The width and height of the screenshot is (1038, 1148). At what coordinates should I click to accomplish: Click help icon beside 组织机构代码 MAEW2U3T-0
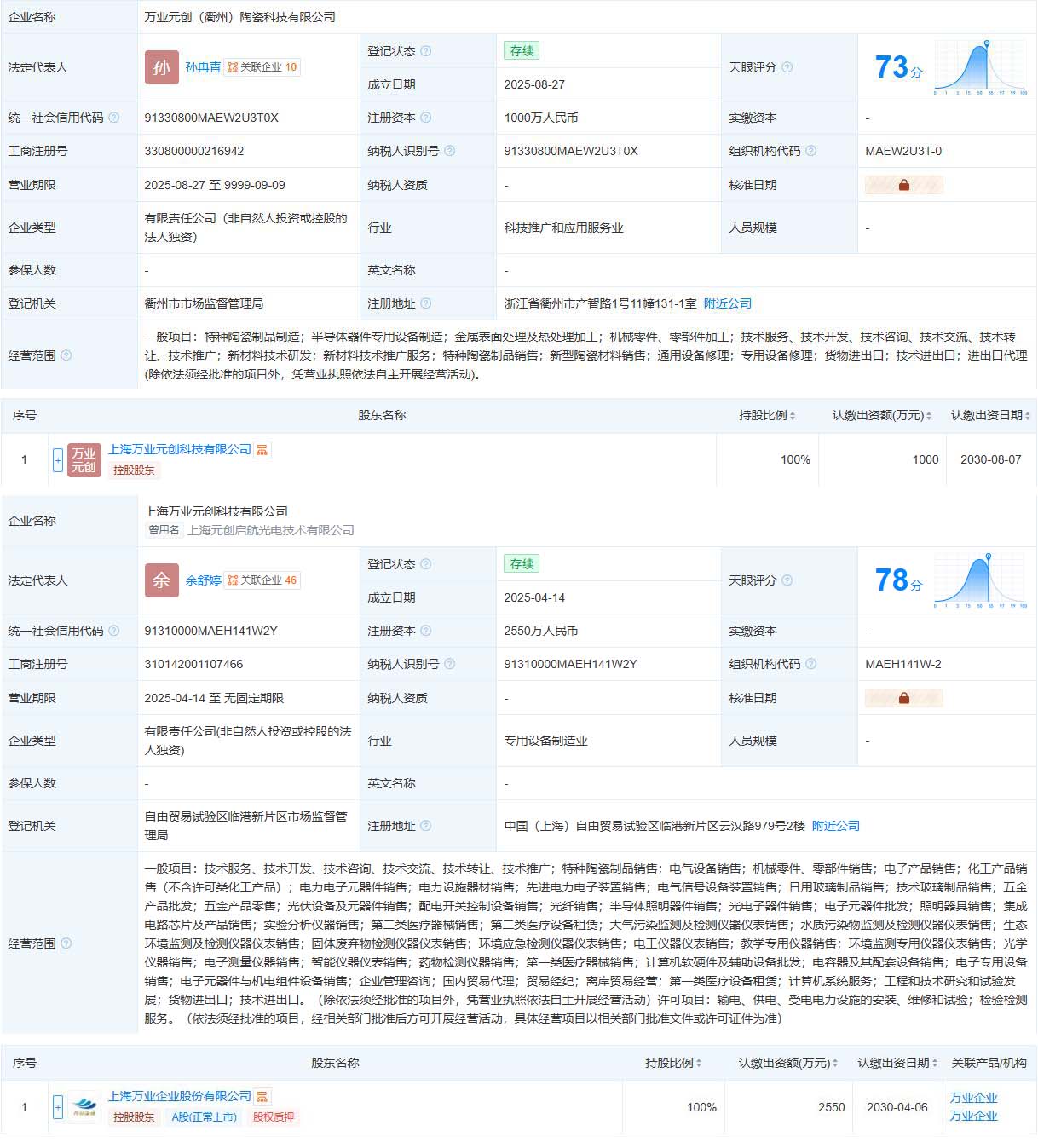click(x=811, y=151)
